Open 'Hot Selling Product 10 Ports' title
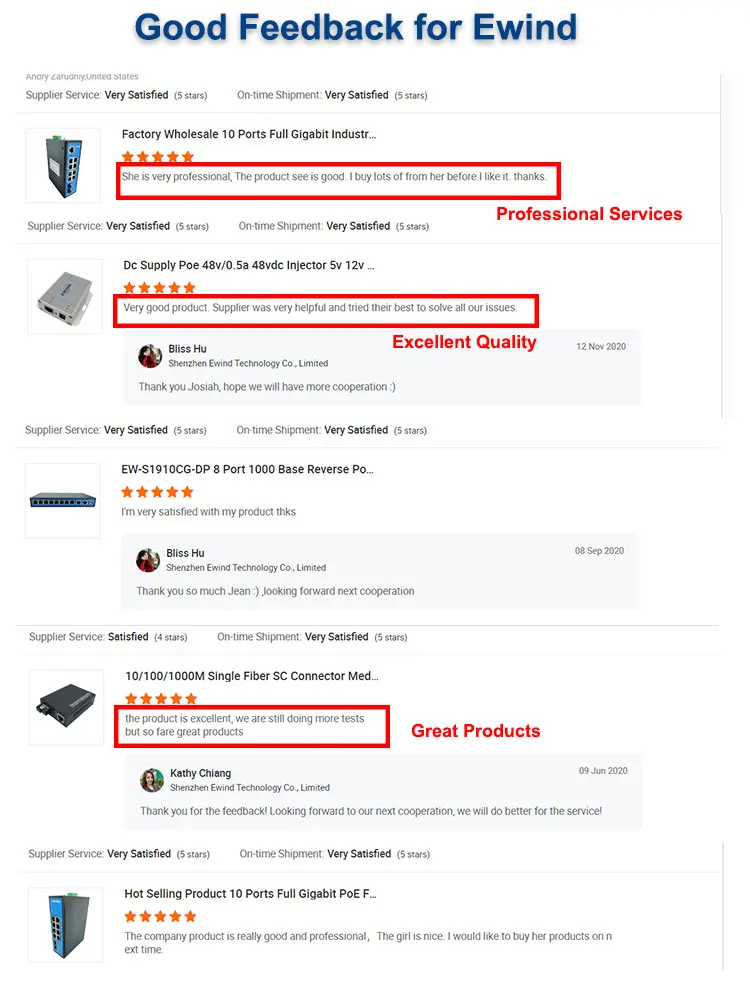Screen dimensions: 750x1000 250,893
